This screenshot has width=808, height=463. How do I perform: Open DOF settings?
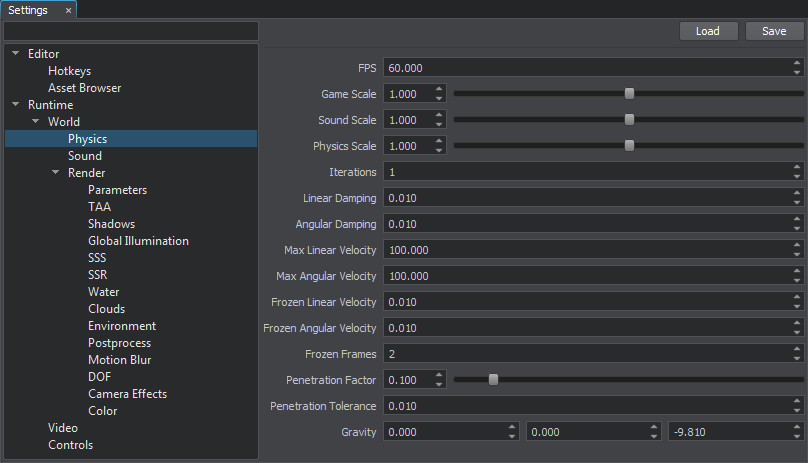point(99,377)
